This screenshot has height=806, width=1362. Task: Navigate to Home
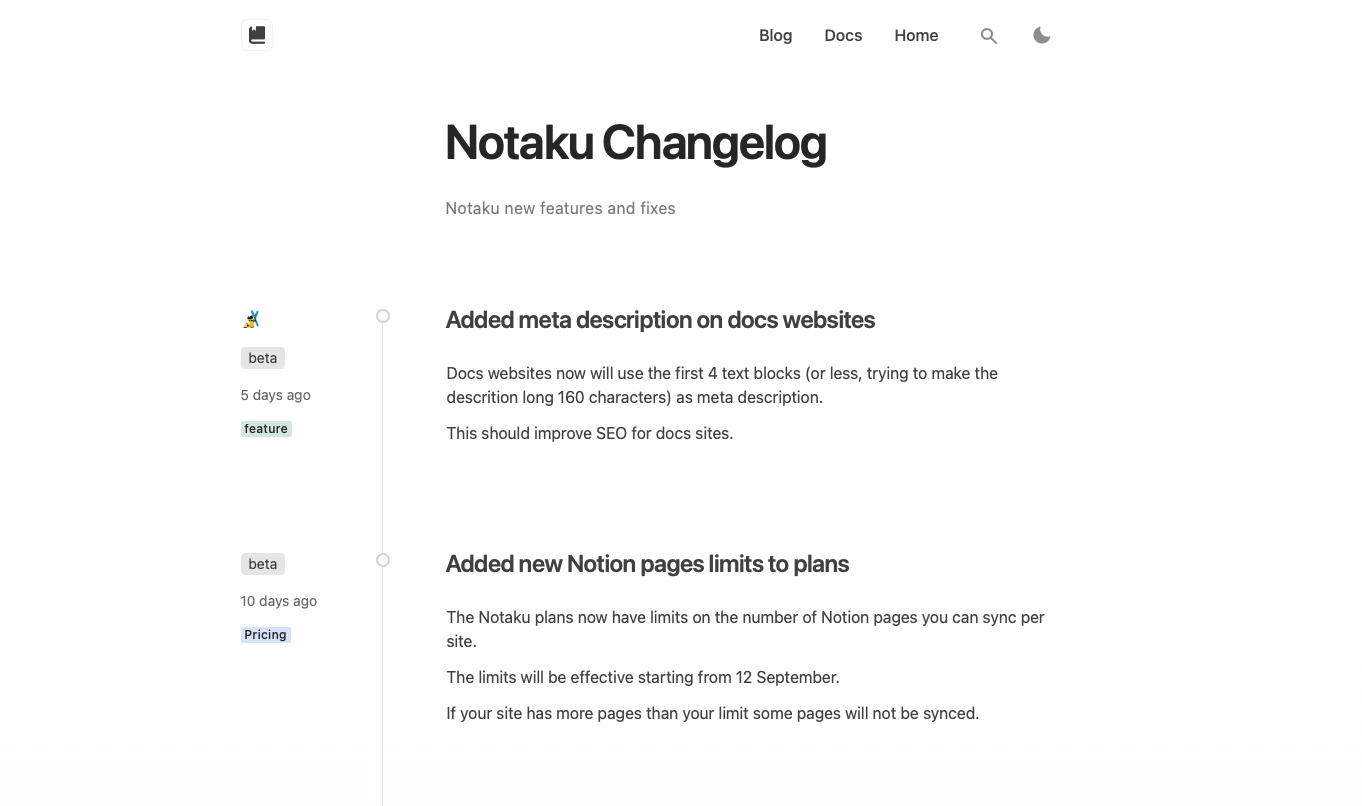[916, 35]
